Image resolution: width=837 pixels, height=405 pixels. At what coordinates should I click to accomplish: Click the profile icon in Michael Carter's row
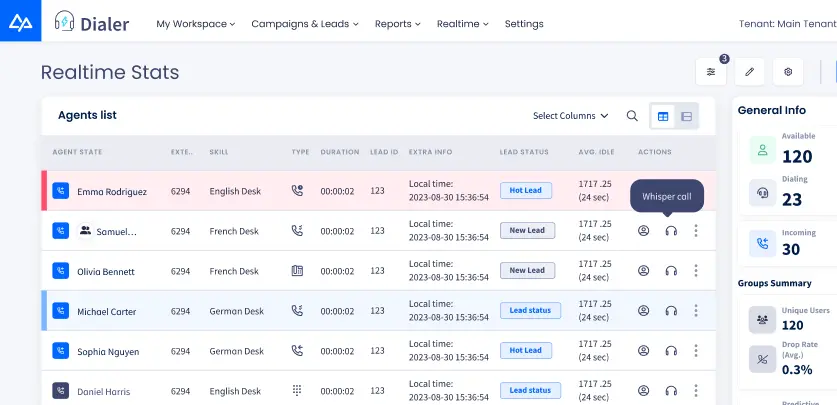(644, 311)
